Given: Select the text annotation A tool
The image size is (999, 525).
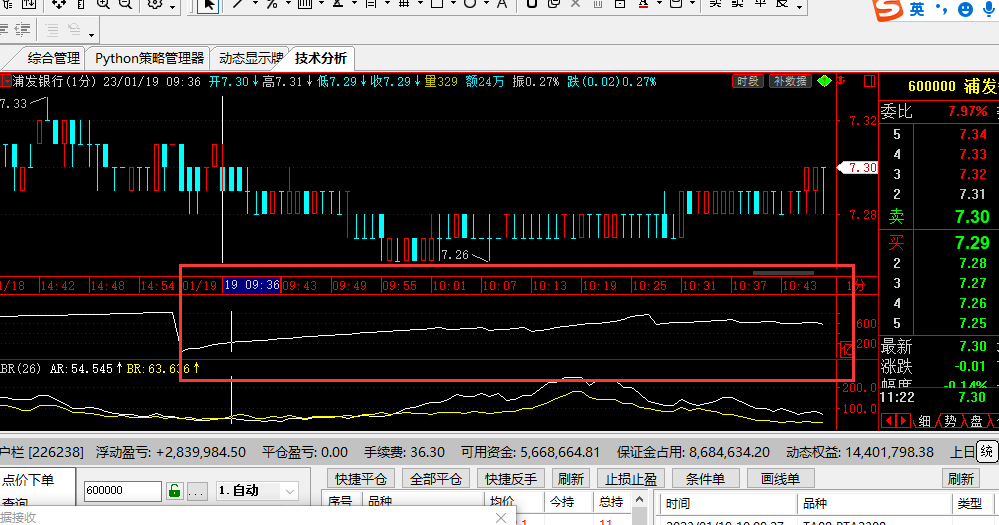Looking at the screenshot, I should coord(501,4).
